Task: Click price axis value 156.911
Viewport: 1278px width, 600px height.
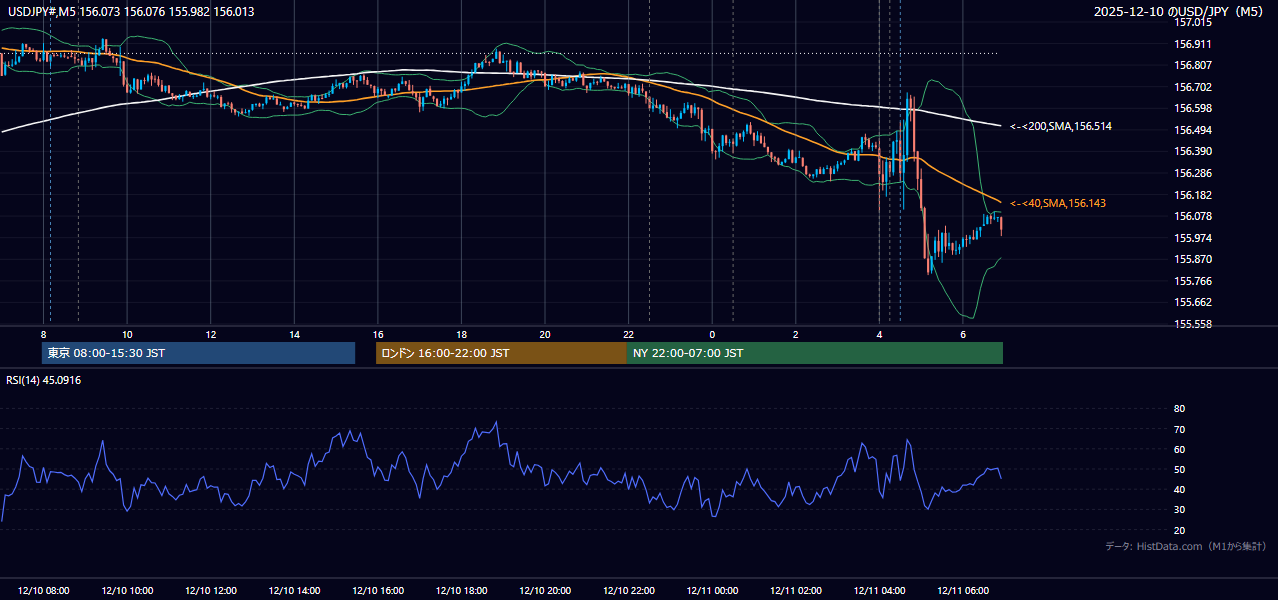Action: tap(1193, 44)
